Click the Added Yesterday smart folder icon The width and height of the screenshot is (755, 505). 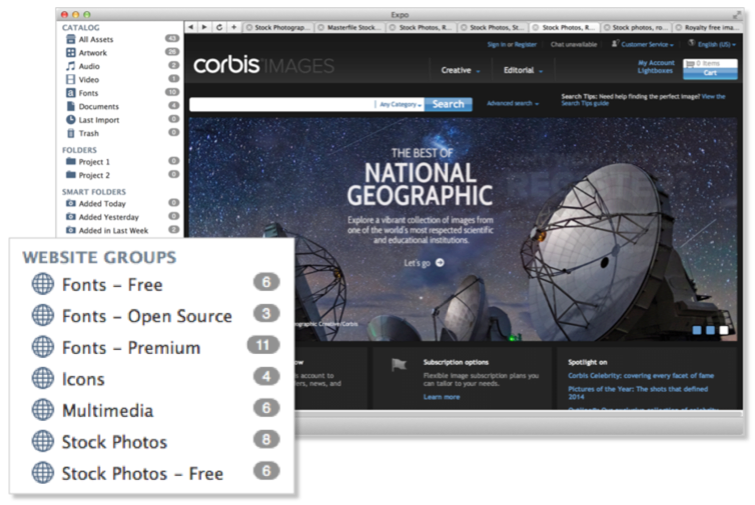(x=71, y=217)
